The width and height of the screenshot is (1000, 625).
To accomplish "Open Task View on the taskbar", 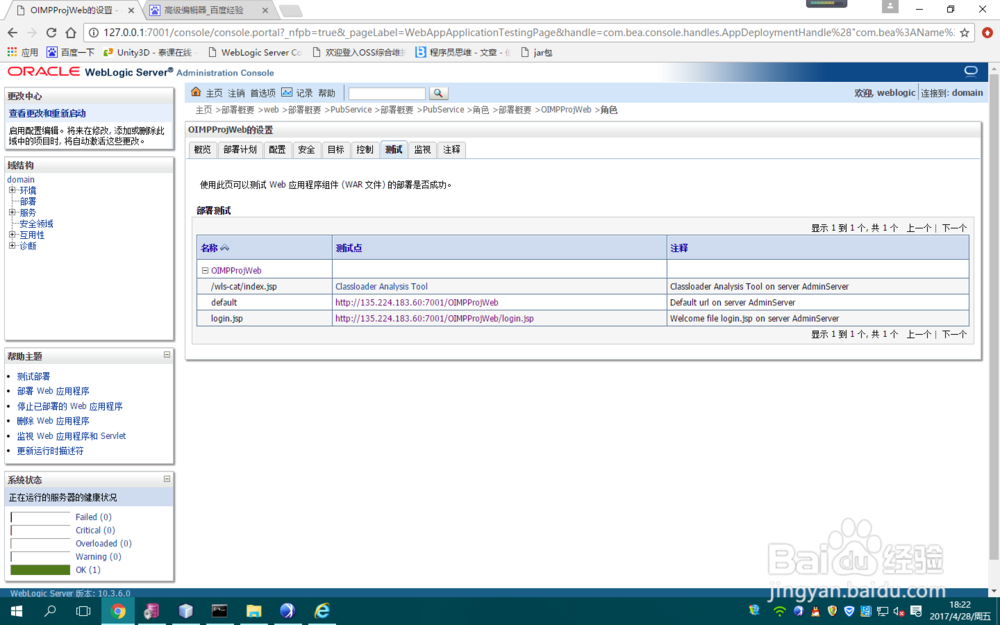I will pyautogui.click(x=84, y=611).
